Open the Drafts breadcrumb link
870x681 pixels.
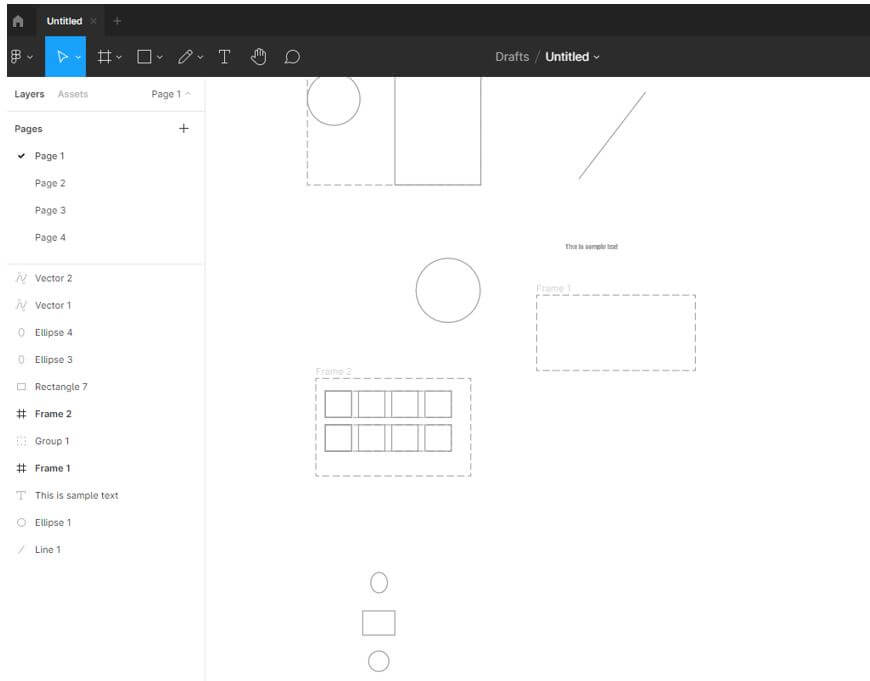[x=512, y=57]
